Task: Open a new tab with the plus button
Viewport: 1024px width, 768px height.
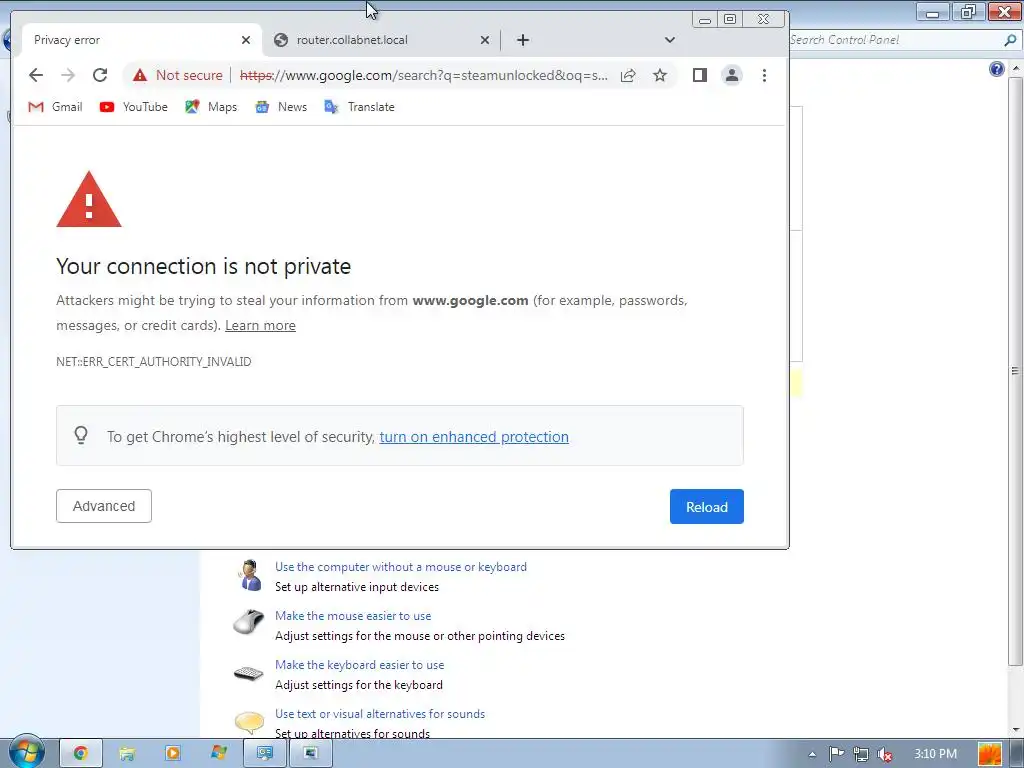Action: [x=522, y=40]
